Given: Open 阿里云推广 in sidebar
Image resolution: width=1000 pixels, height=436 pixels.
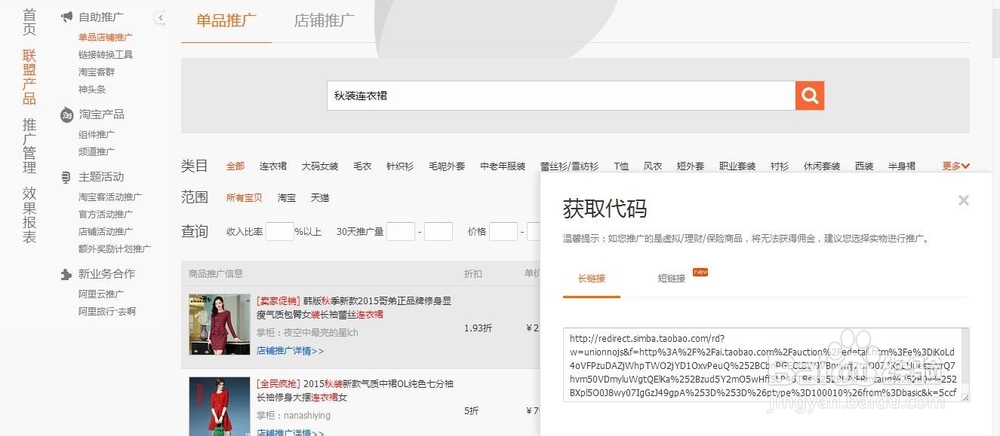Looking at the screenshot, I should point(101,294).
